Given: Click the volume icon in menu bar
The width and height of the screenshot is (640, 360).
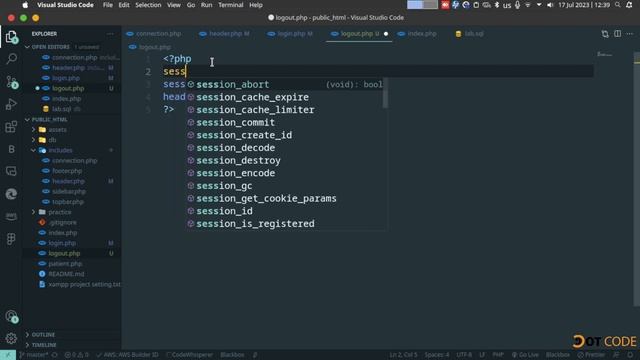Looking at the screenshot, I should click(550, 5).
